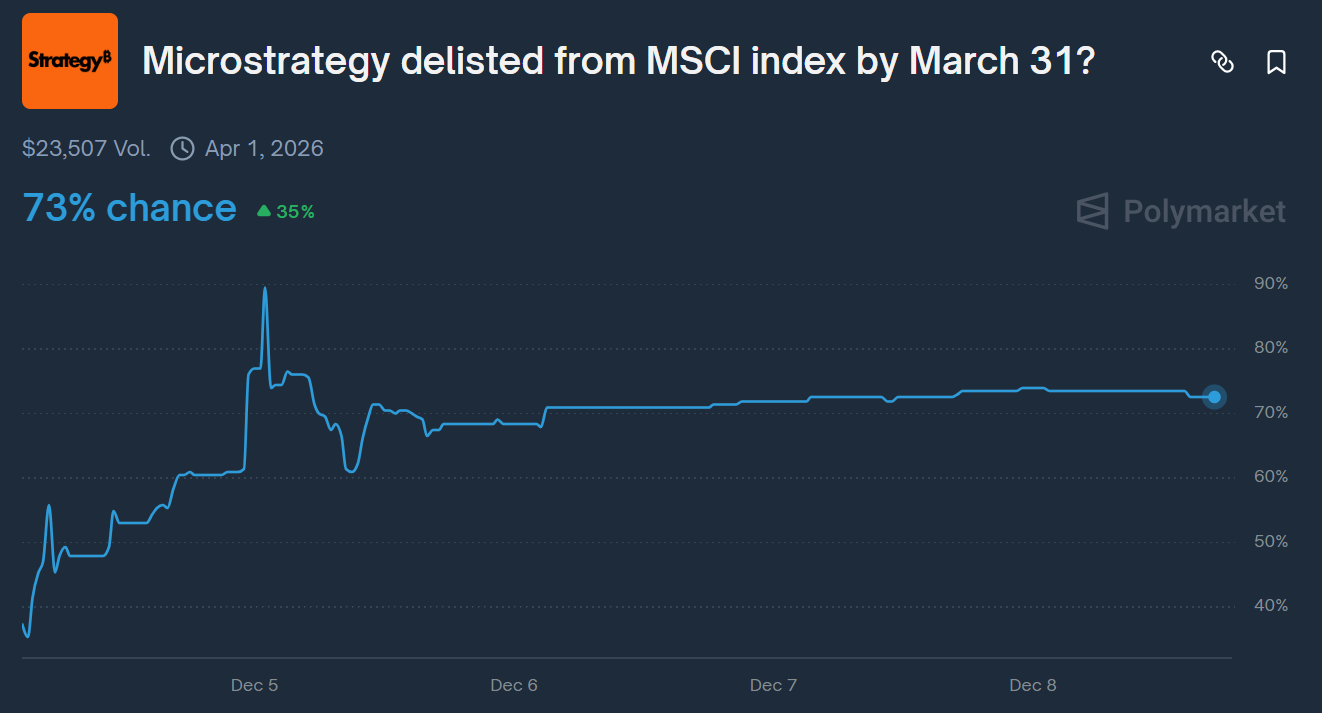
Task: Click the Dec 8 label on the time axis
Action: point(1033,685)
